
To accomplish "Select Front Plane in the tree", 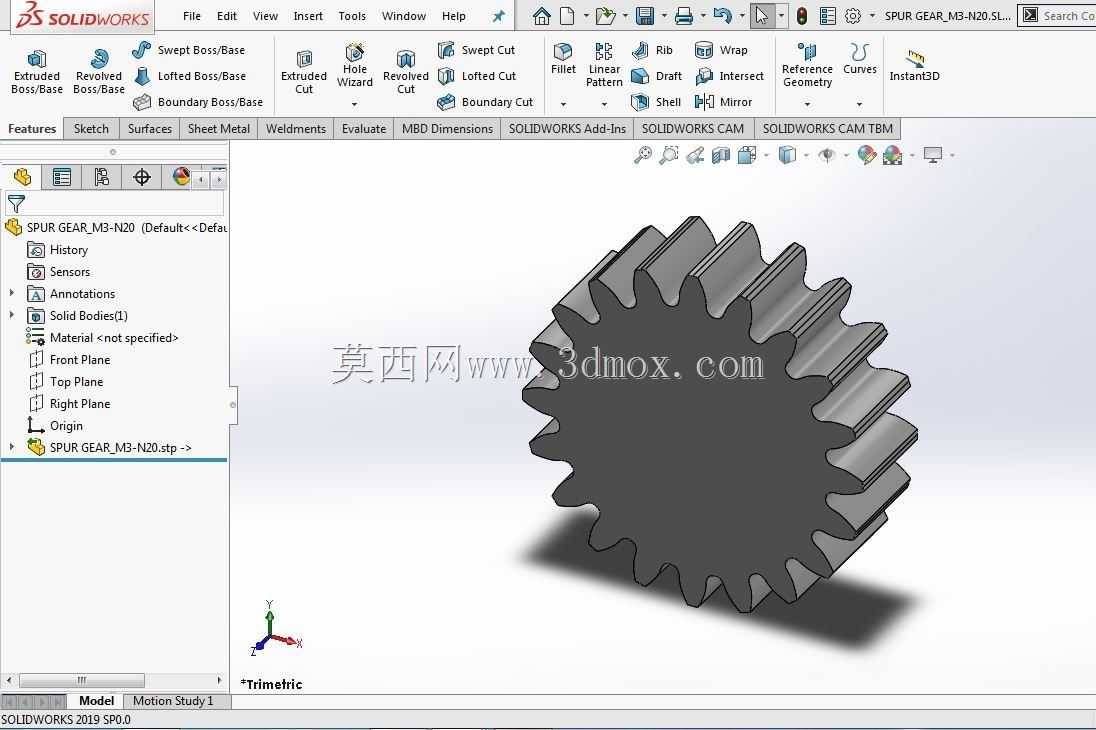I will pos(69,359).
